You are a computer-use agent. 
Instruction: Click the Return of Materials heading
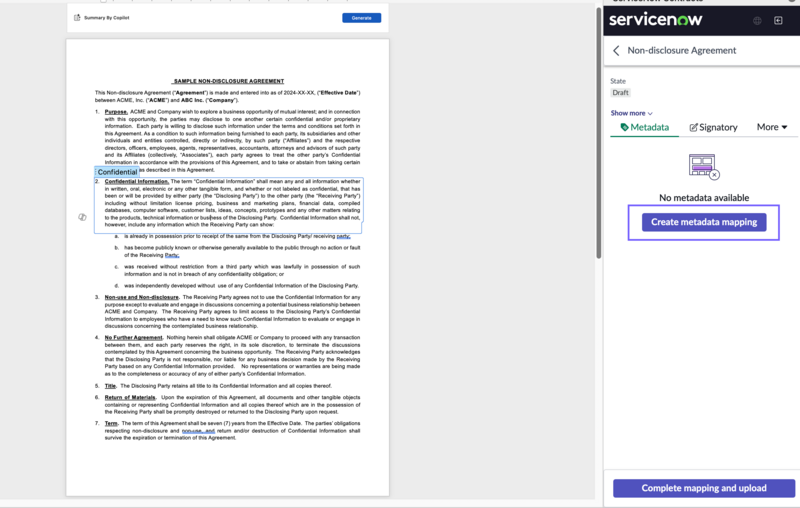[x=130, y=398]
